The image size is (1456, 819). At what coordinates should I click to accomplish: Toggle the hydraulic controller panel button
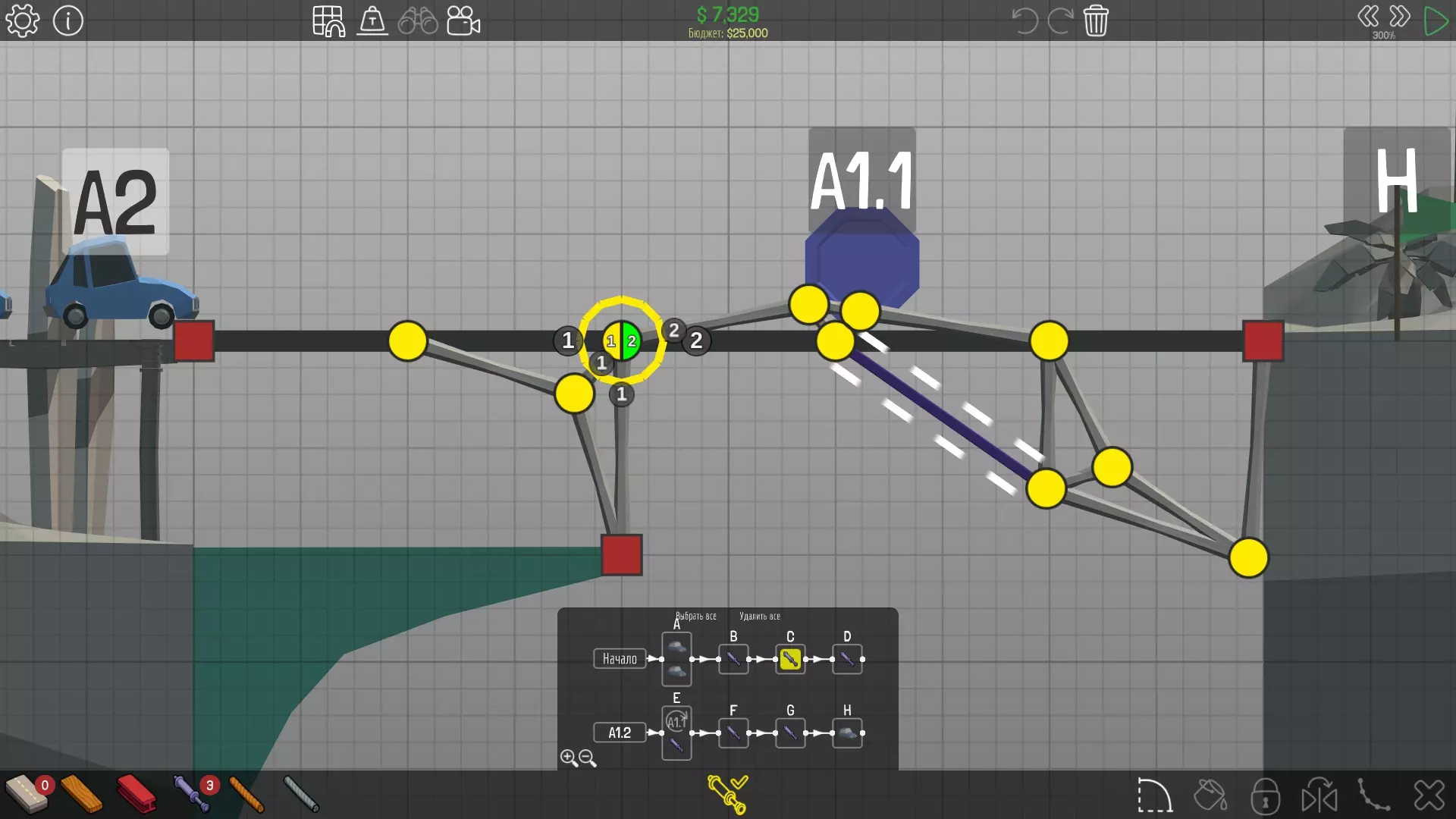pos(727,794)
